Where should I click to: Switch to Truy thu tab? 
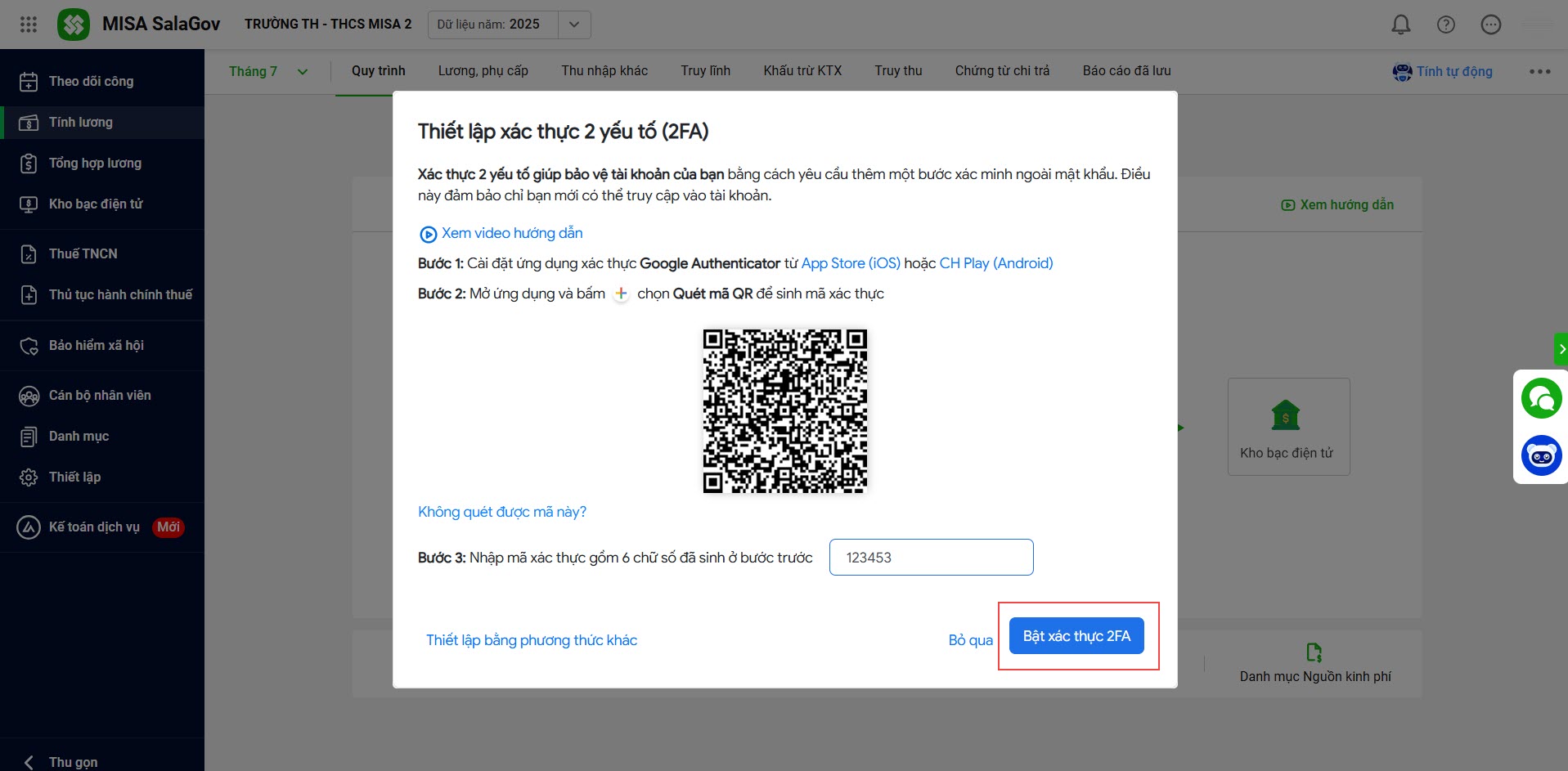pos(898,70)
